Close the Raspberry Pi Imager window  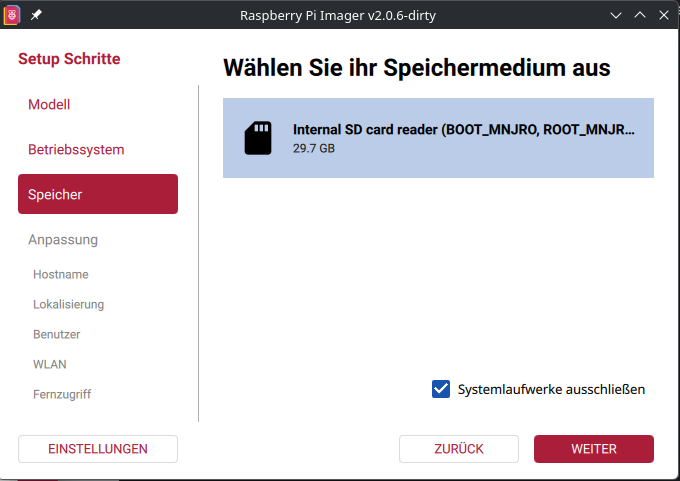663,15
